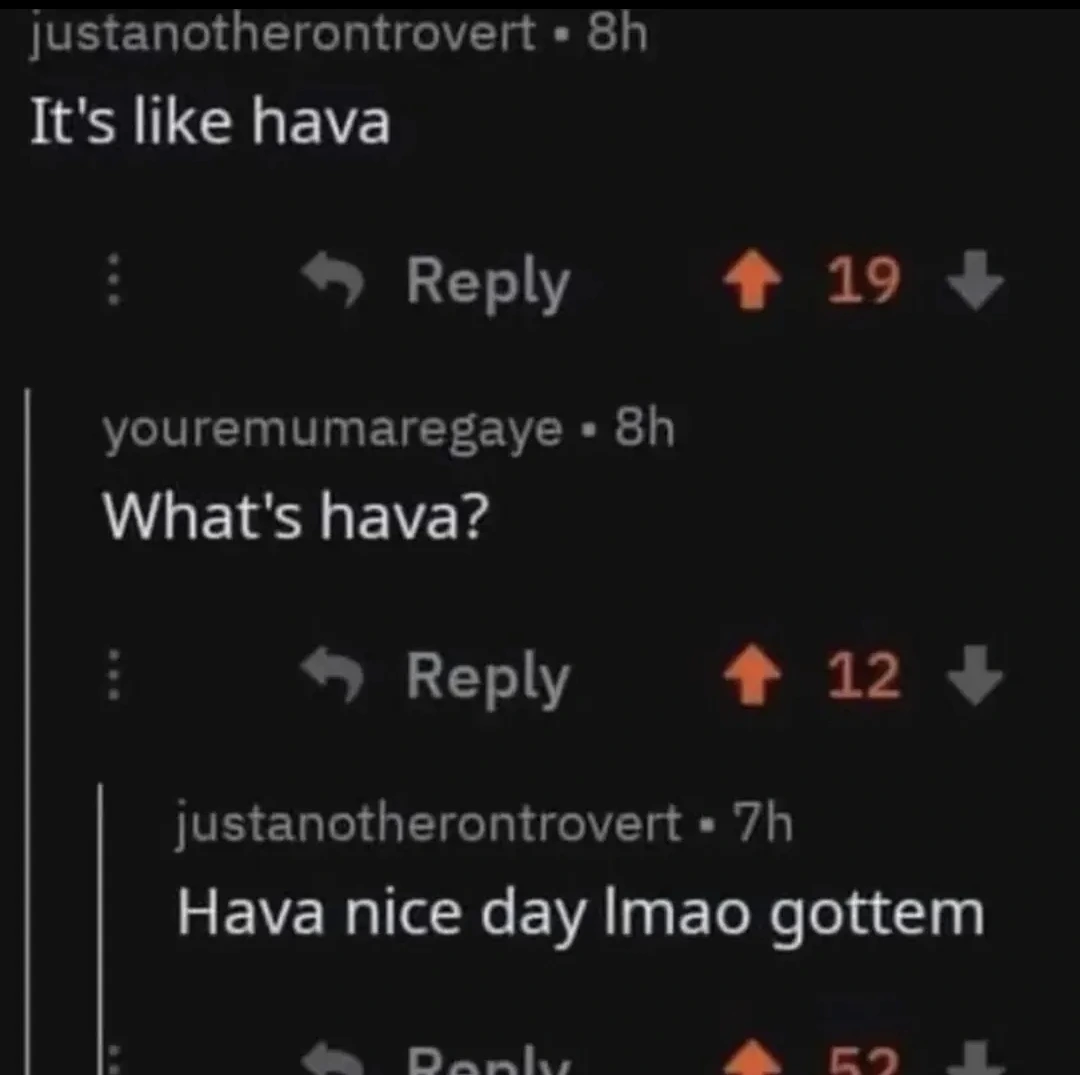Click the score 19 vote count
1080x1075 pixels.
tap(864, 280)
